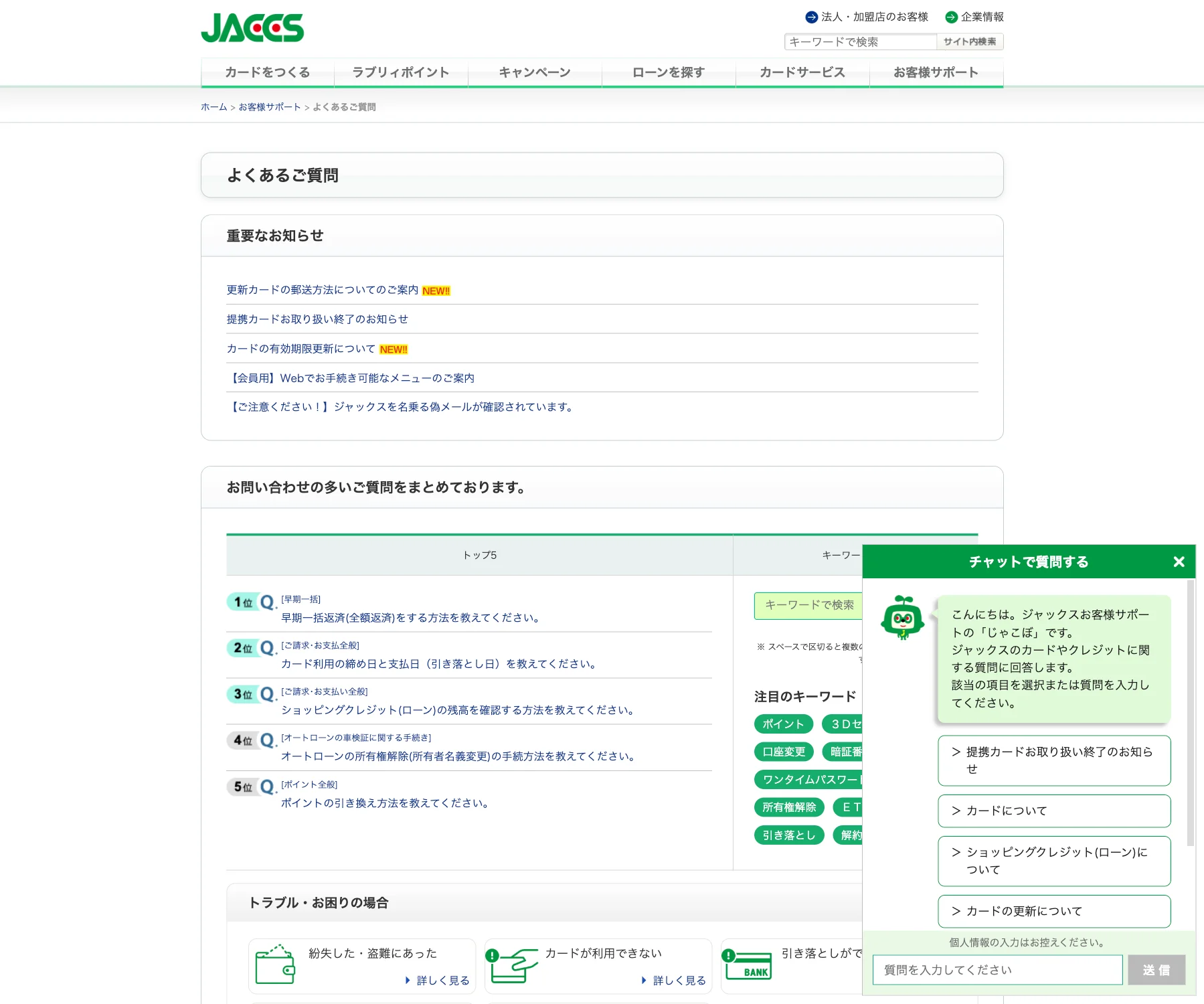Image resolution: width=1204 pixels, height=1004 pixels.
Task: Click the blue arrow icon before 企業情報
Action: (951, 17)
